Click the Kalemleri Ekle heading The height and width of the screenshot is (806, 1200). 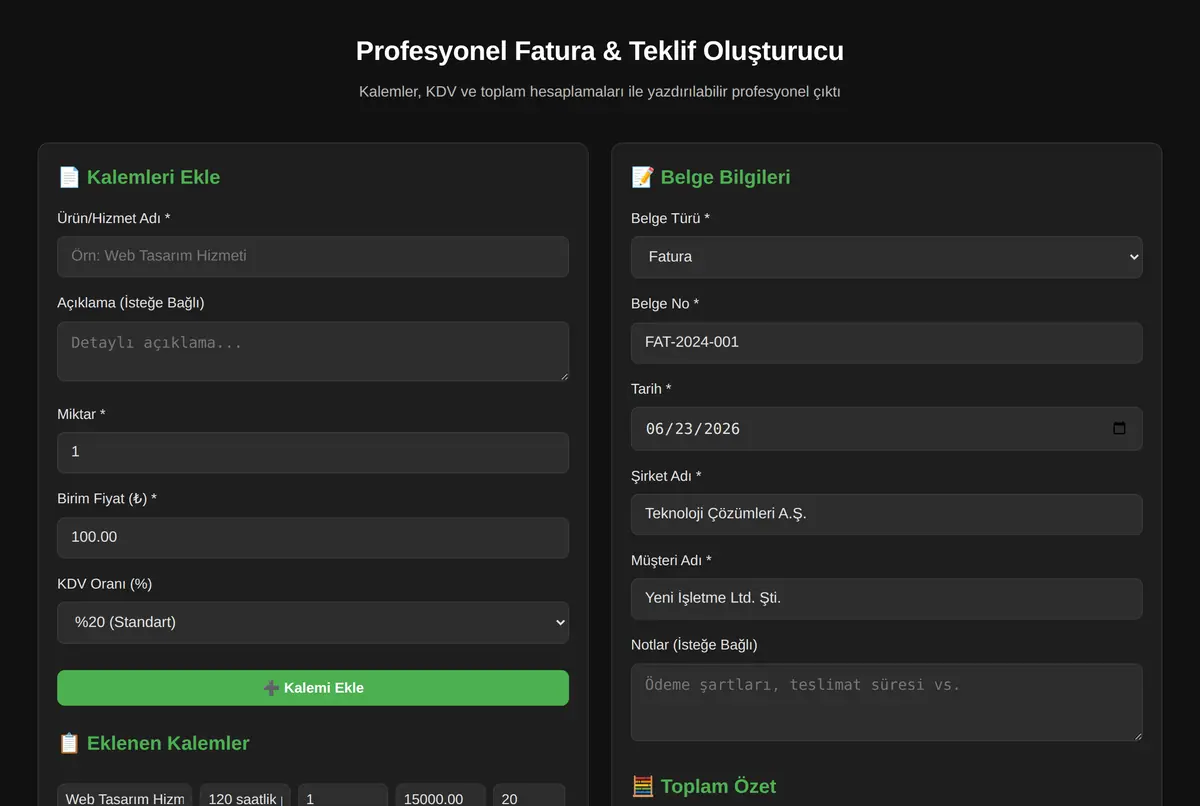[x=139, y=177]
